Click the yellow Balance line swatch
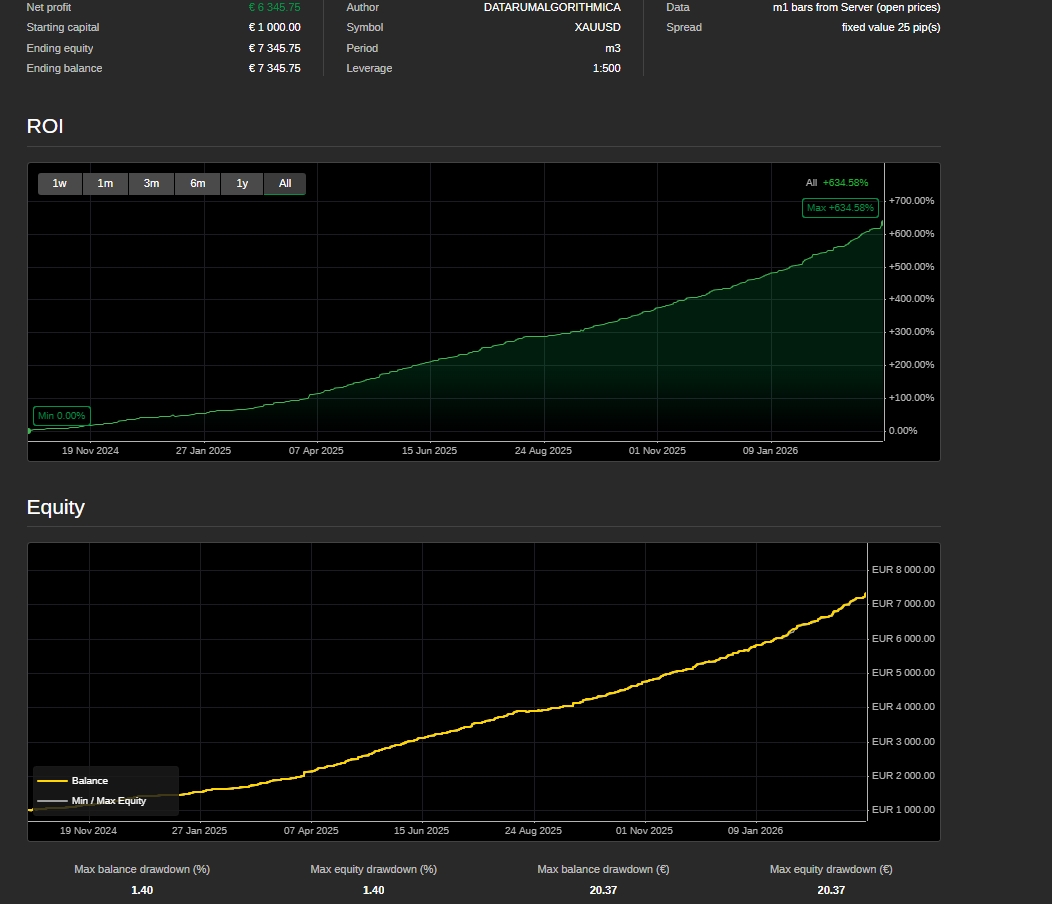 coord(52,781)
